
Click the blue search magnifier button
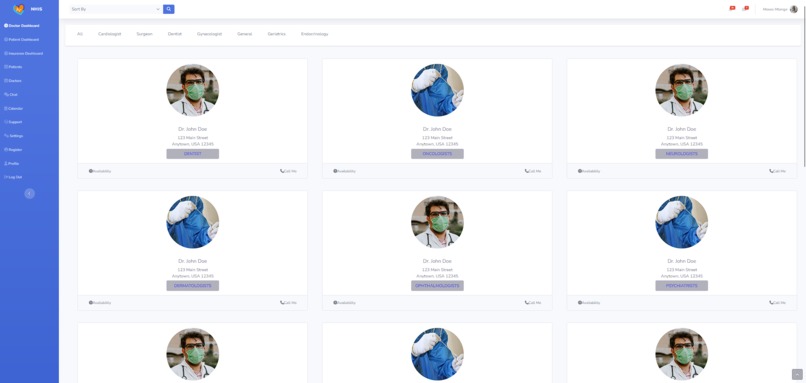(169, 9)
